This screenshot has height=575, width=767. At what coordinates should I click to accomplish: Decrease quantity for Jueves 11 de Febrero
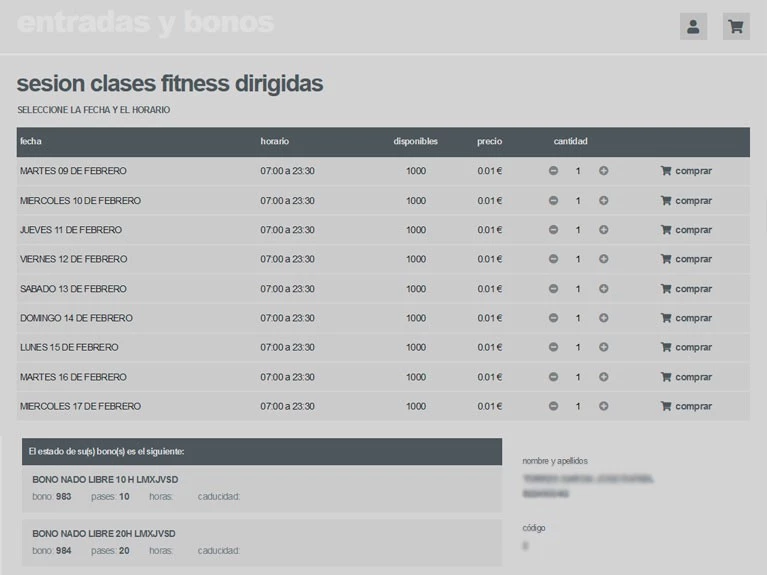(x=553, y=230)
